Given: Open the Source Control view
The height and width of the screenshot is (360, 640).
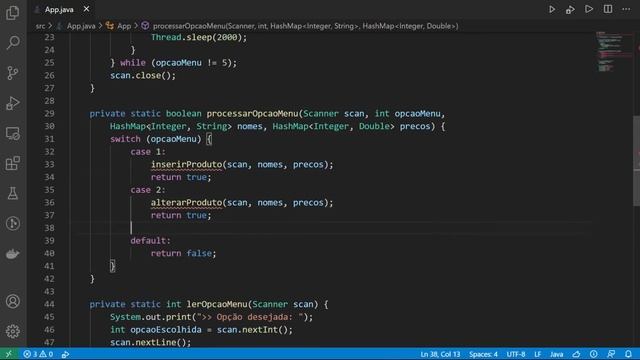Looking at the screenshot, I should pyautogui.click(x=13, y=73).
